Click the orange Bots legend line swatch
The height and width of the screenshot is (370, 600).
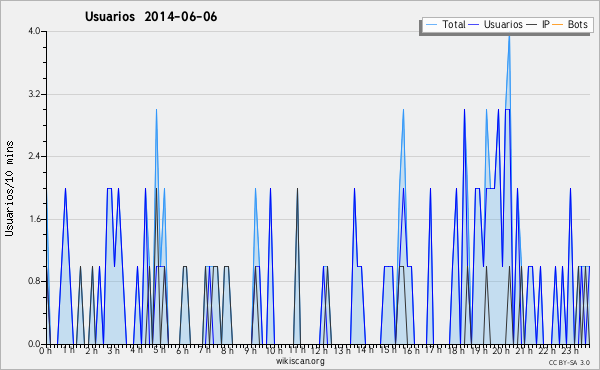click(558, 25)
